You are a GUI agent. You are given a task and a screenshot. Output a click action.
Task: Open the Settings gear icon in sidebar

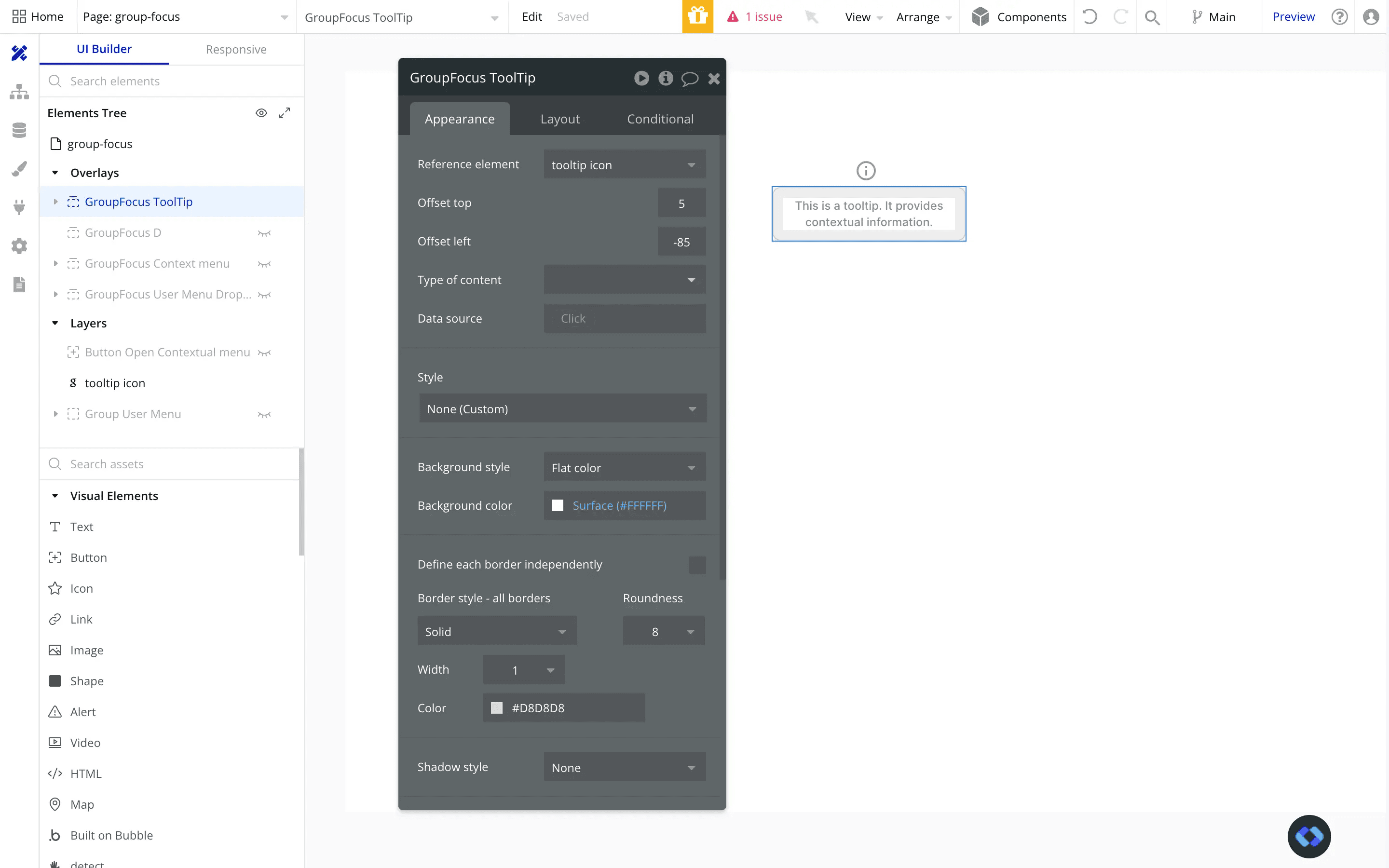(19, 246)
